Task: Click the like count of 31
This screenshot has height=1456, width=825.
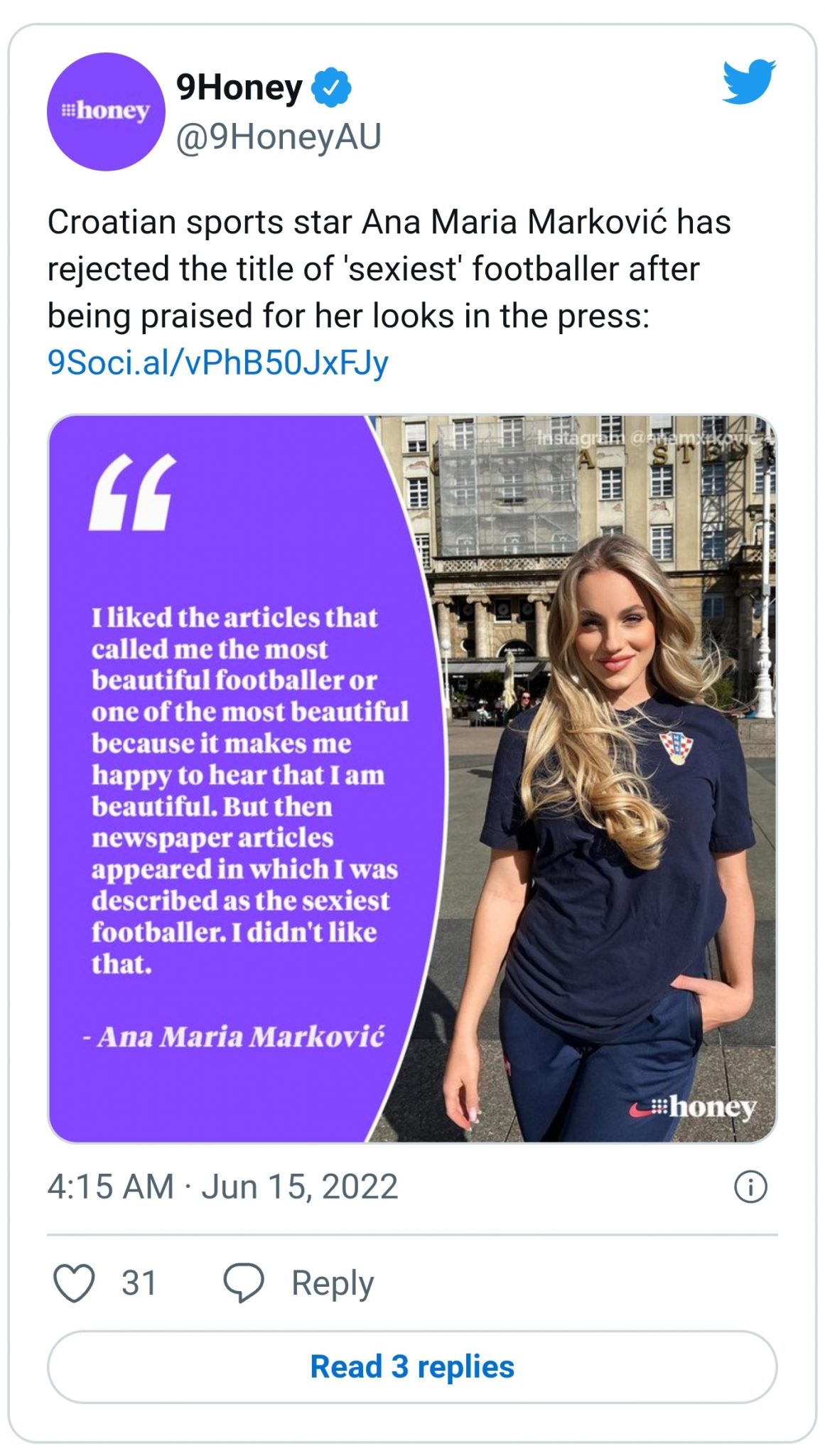Action: [x=139, y=1283]
